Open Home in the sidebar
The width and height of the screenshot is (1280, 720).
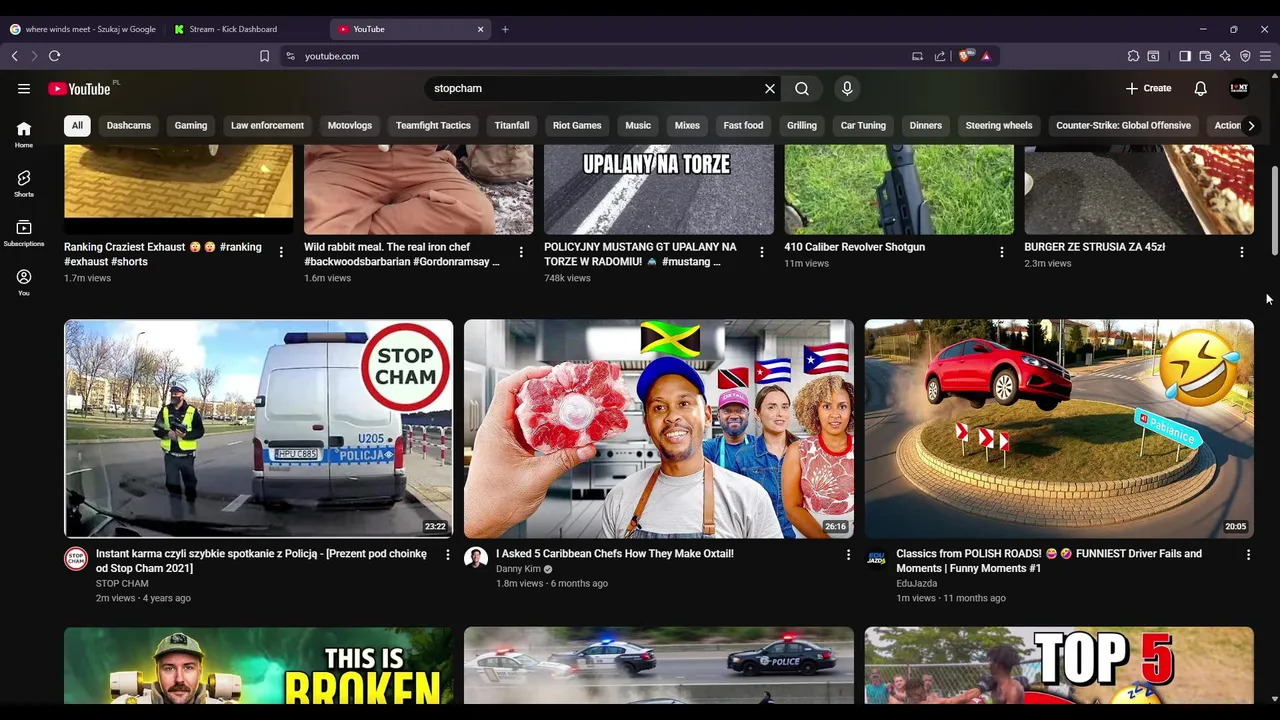click(x=24, y=134)
